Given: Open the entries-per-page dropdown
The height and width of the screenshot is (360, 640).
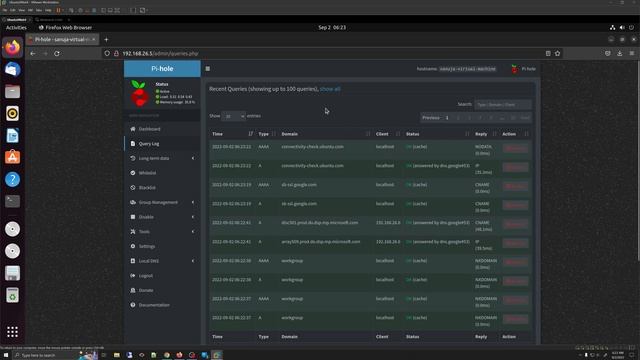Looking at the screenshot, I should coord(233,116).
